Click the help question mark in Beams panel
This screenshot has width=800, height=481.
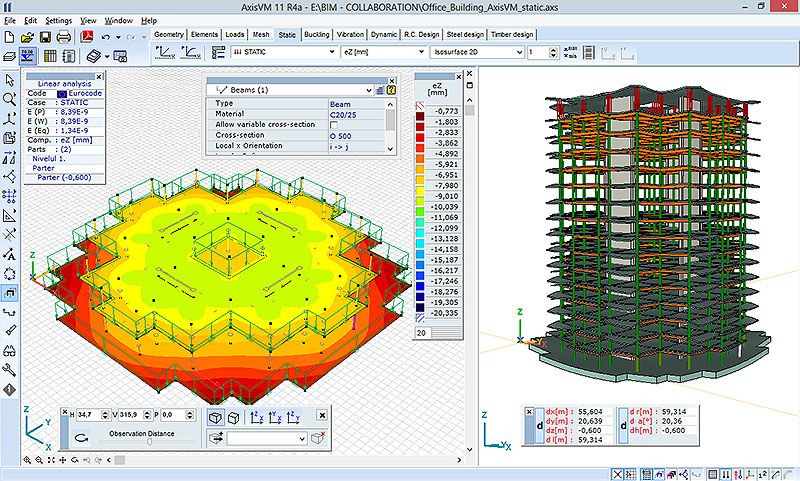[391, 90]
